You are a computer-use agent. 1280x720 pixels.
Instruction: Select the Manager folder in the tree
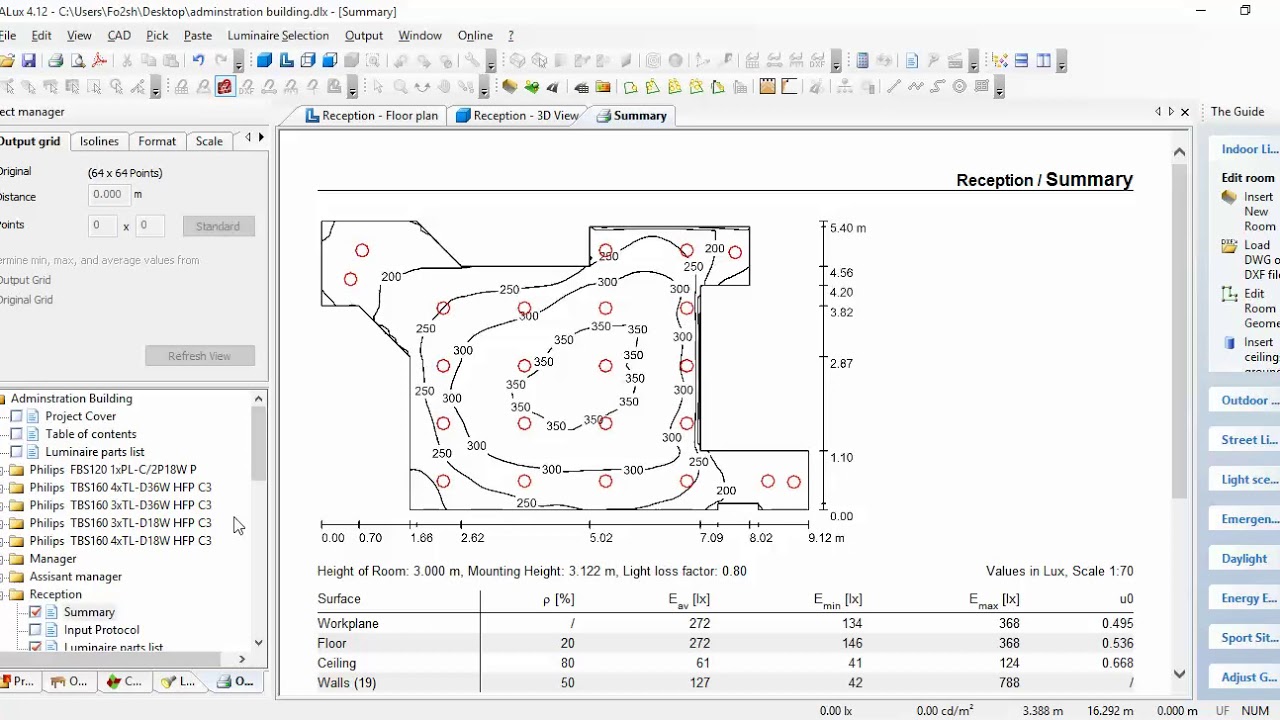53,559
